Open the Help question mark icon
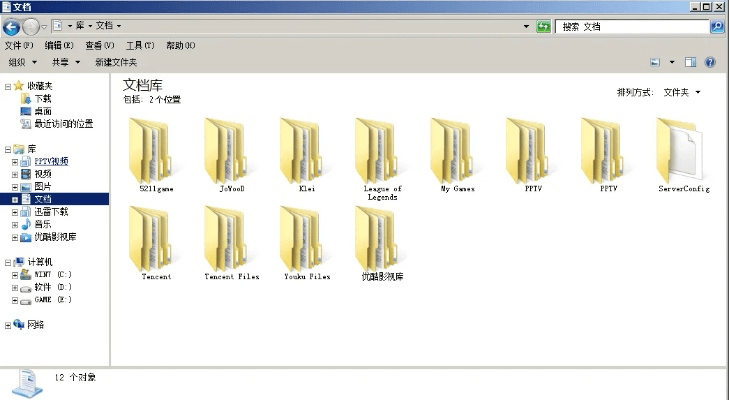729x400 pixels. point(710,62)
